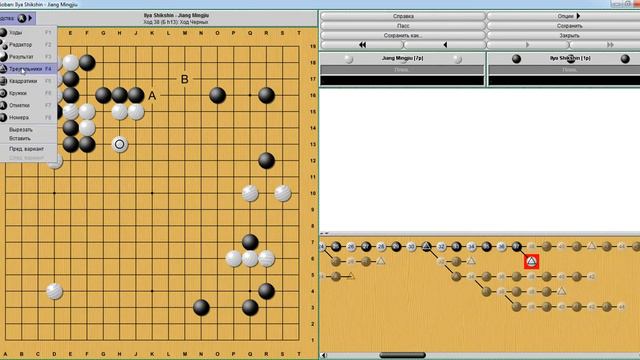Click black stone at Q7

[250, 242]
